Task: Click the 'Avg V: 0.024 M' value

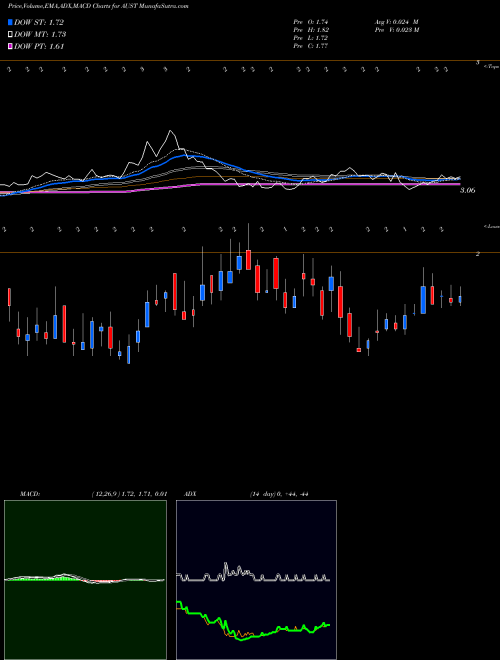Action: [396, 22]
